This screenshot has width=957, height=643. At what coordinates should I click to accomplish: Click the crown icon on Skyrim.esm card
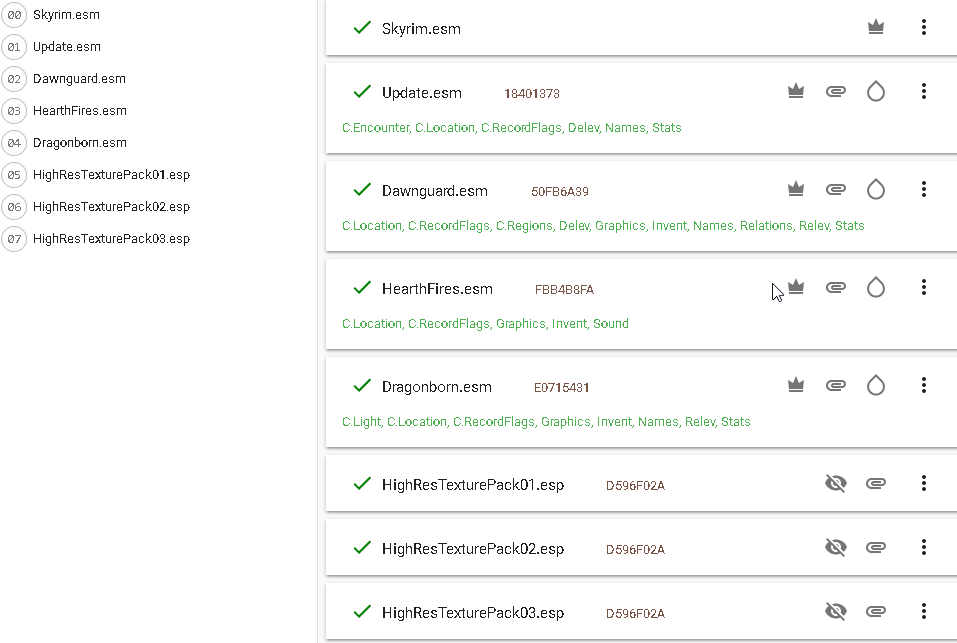(876, 27)
